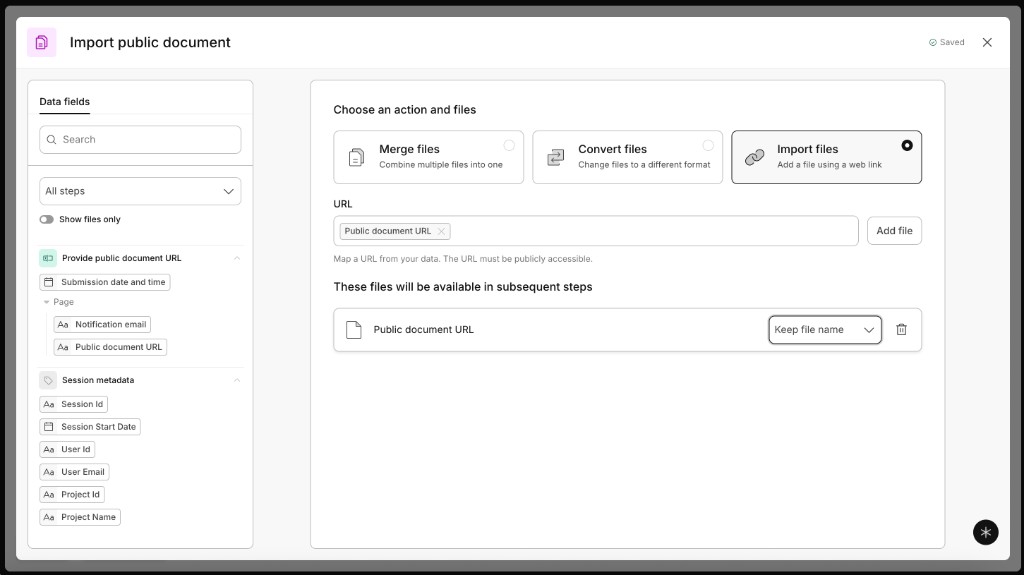Remove Public document URL tag from URL field

click(x=441, y=231)
